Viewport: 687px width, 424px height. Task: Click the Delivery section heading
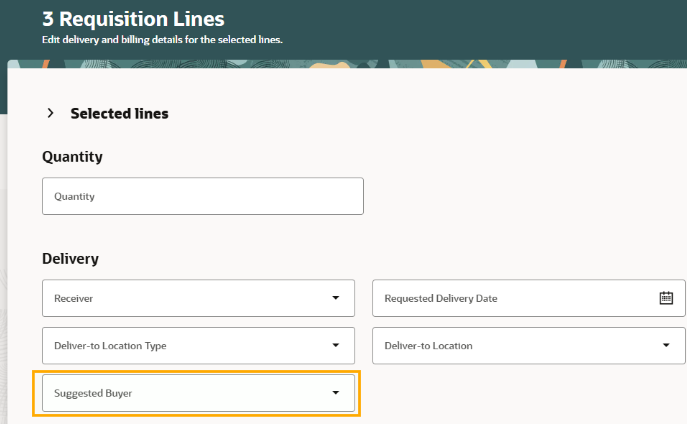click(70, 259)
